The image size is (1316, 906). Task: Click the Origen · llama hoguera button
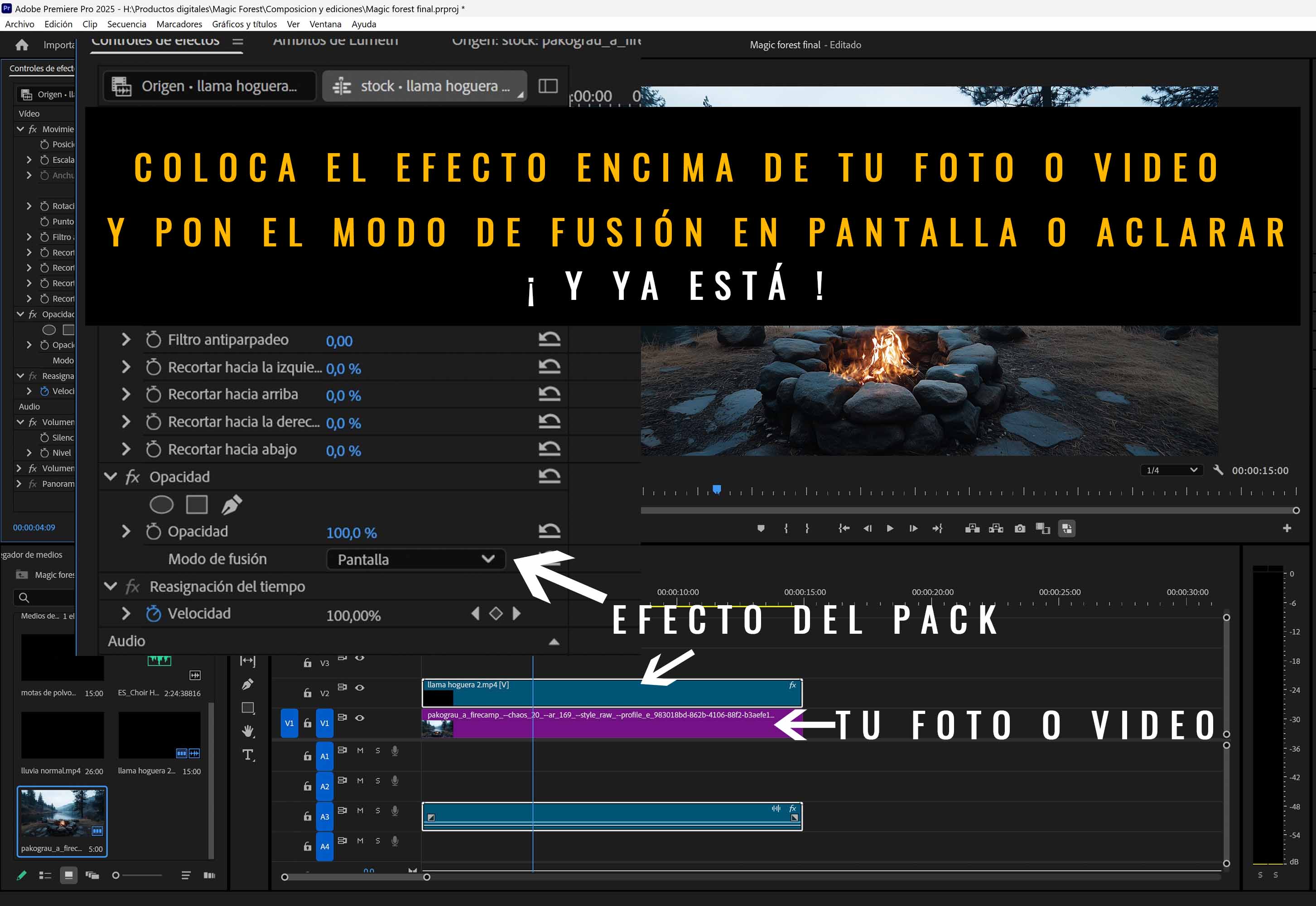point(209,86)
